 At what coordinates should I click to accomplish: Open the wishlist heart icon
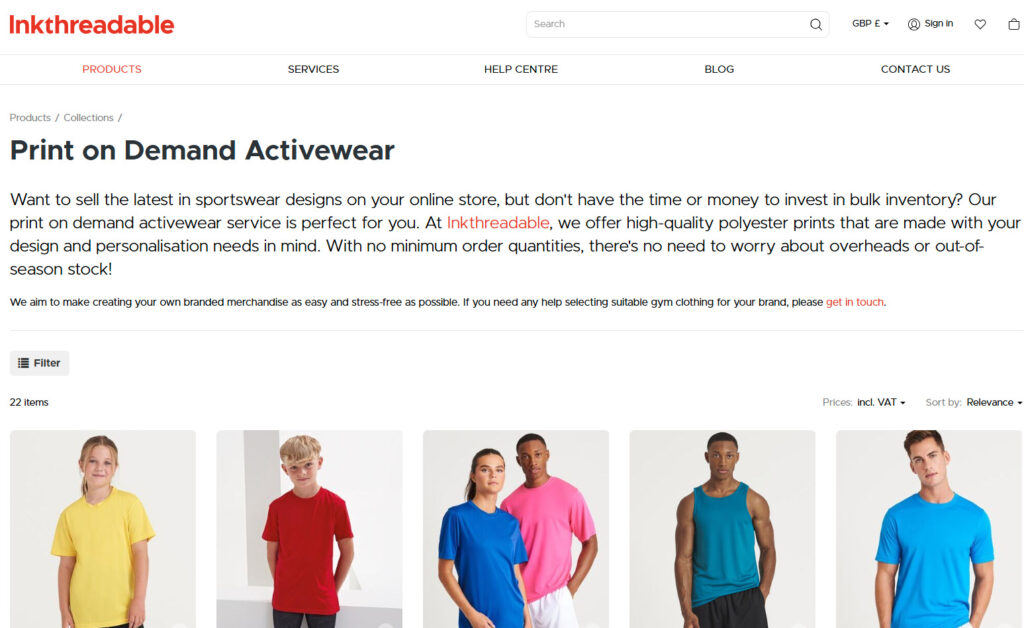pyautogui.click(x=980, y=24)
